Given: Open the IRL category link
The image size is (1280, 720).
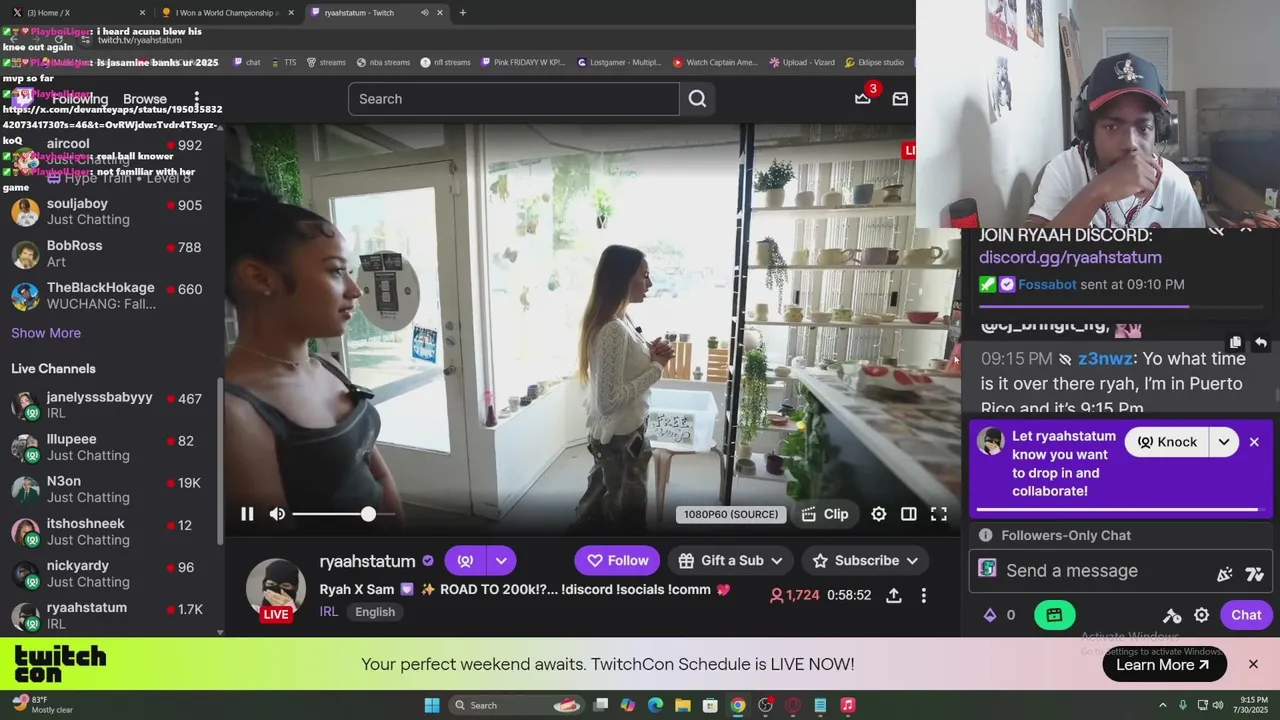Looking at the screenshot, I should (329, 612).
